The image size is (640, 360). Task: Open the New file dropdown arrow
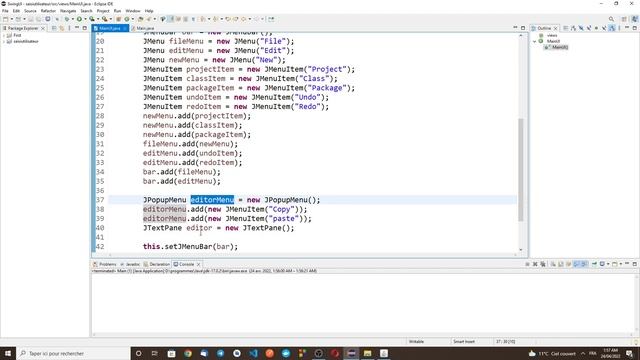tap(11, 19)
